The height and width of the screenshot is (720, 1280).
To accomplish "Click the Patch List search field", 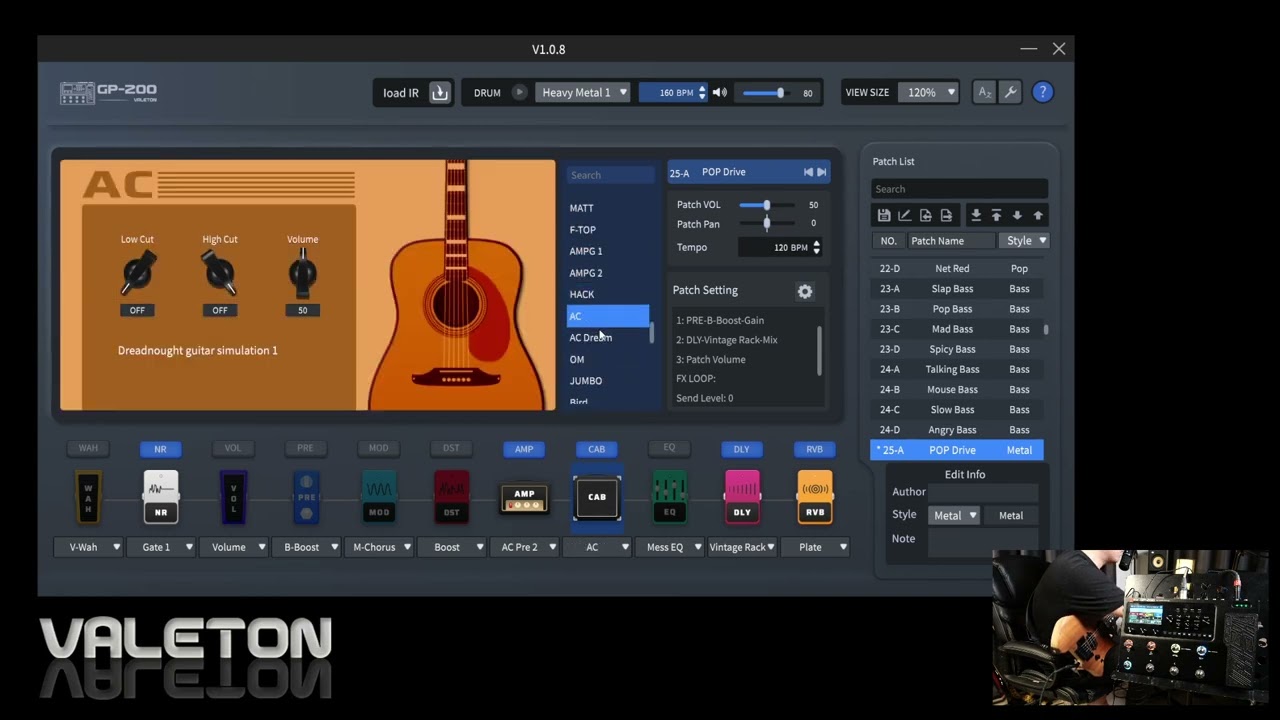I will point(959,189).
